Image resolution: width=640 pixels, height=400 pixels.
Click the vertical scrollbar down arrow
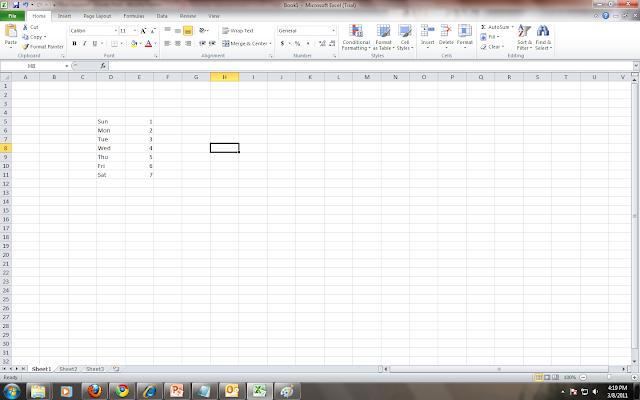pos(634,361)
